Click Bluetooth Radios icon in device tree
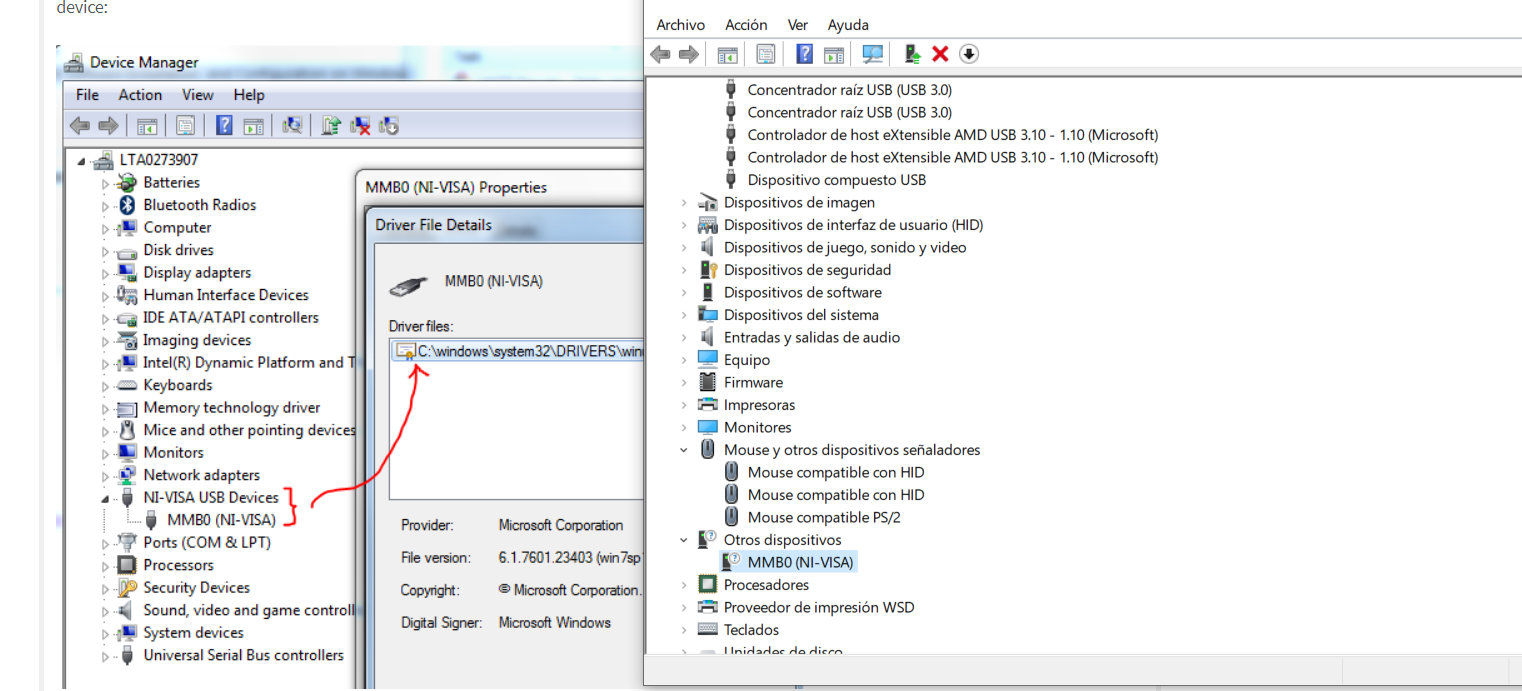The image size is (1522, 691). pos(127,205)
